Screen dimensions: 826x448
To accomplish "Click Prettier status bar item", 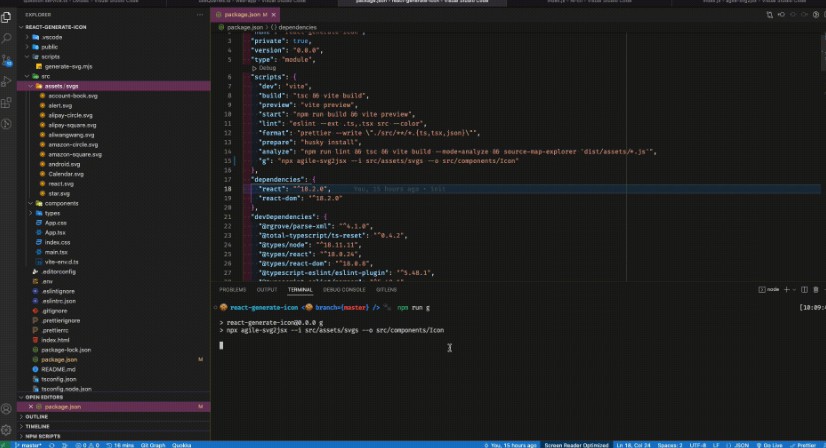I will click(x=803, y=445).
